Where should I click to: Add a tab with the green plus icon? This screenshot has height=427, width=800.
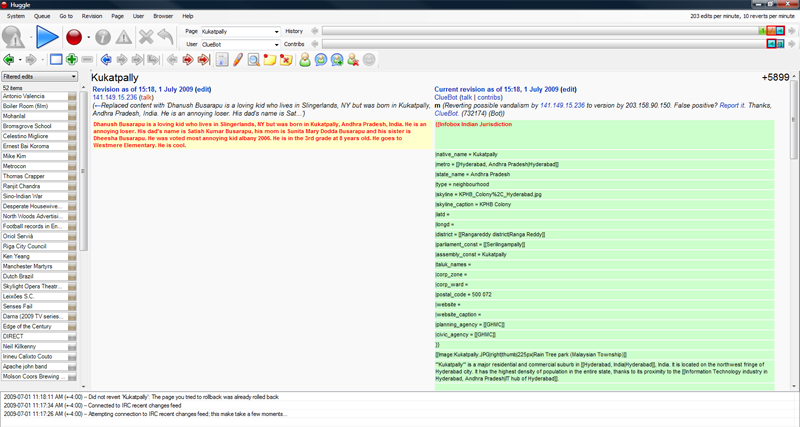[x=72, y=60]
